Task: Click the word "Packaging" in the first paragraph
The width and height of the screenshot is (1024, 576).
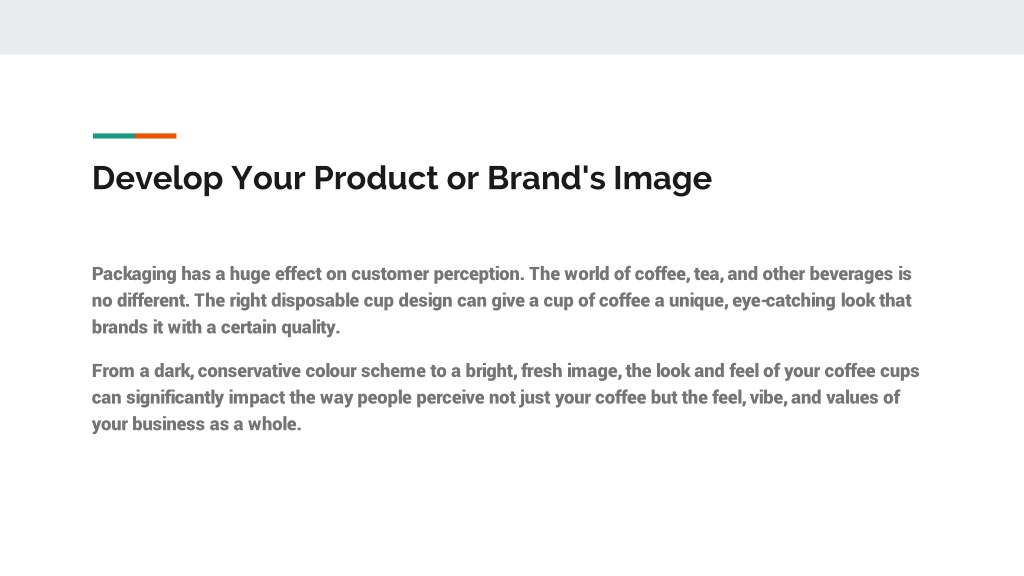Action: click(x=134, y=274)
